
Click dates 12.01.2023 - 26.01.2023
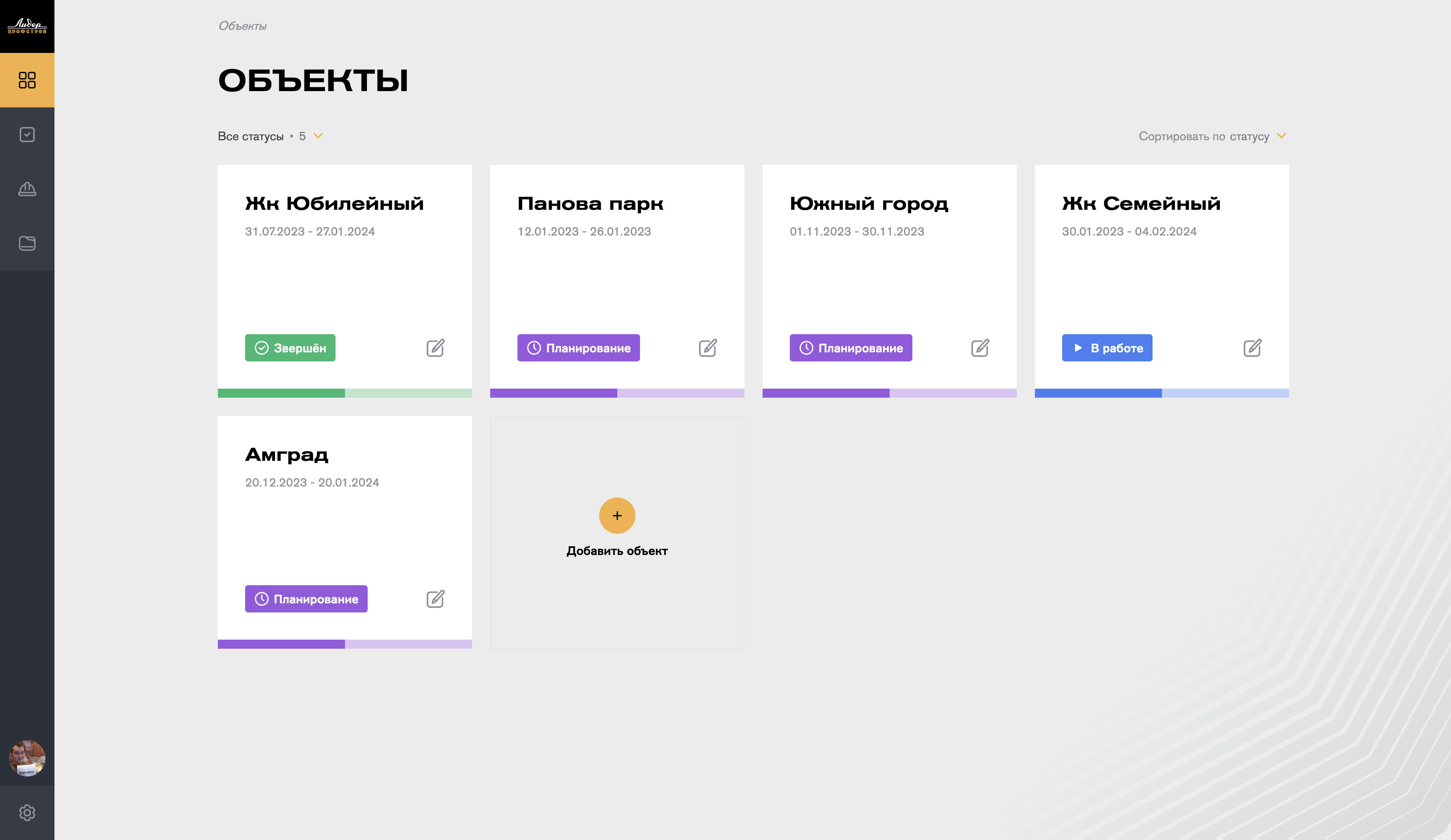(x=584, y=231)
